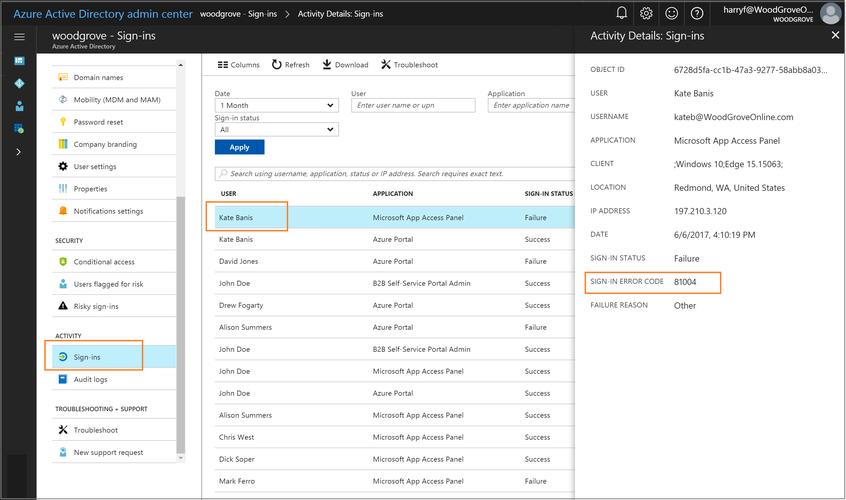Image resolution: width=846 pixels, height=500 pixels.
Task: Open the help question mark icon
Action: click(697, 13)
